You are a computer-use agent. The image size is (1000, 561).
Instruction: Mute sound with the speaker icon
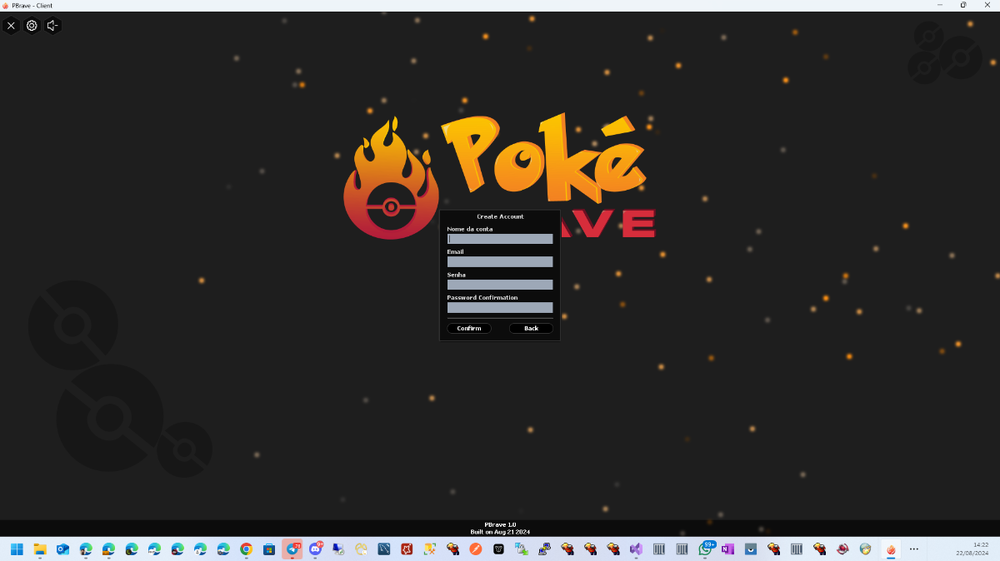53,26
